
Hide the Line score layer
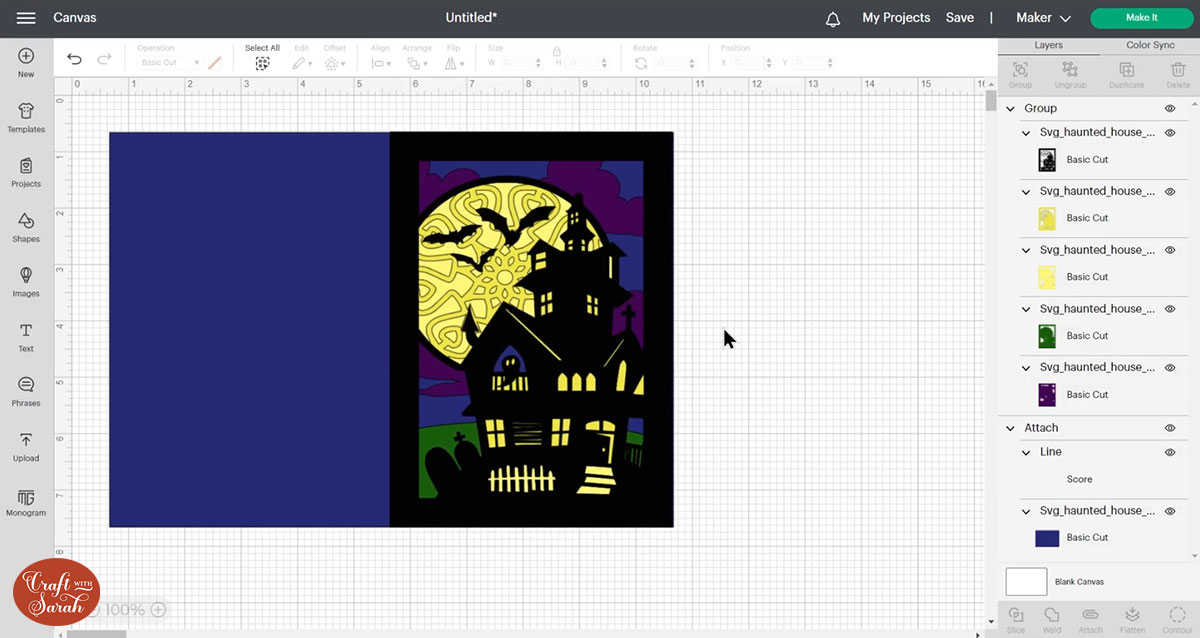pos(1170,452)
